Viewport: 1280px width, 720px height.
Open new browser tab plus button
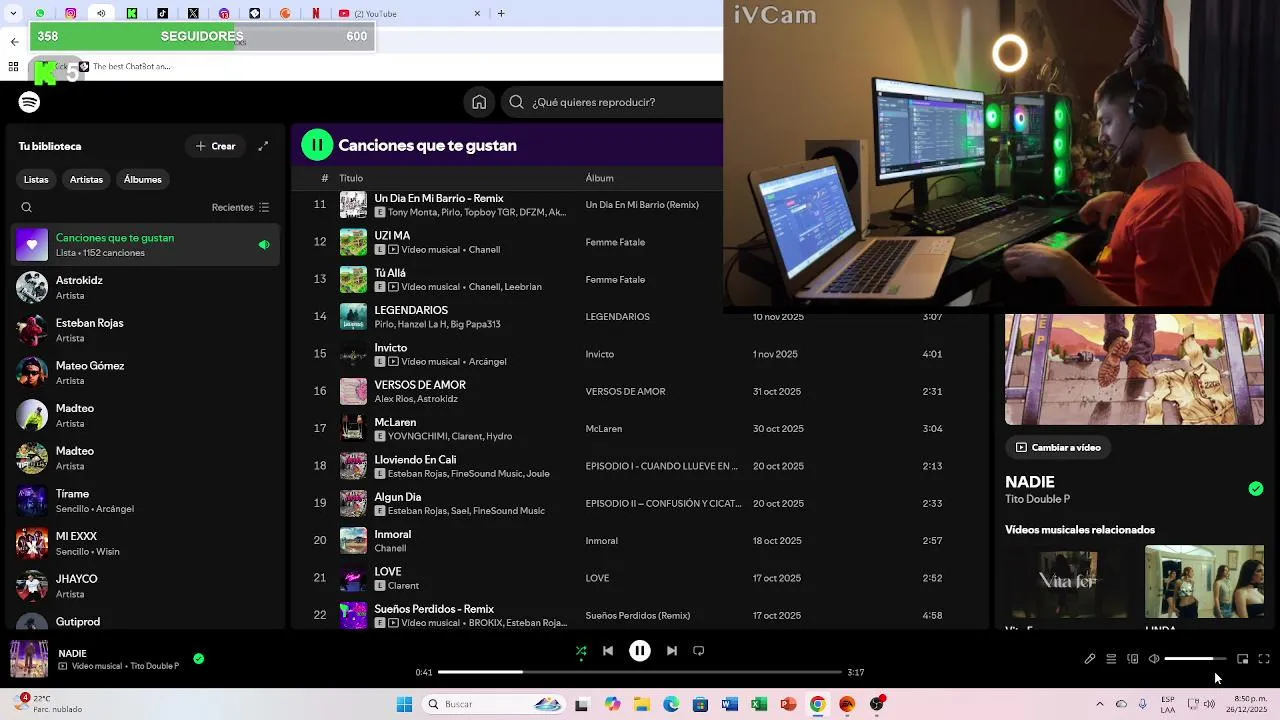[x=501, y=14]
